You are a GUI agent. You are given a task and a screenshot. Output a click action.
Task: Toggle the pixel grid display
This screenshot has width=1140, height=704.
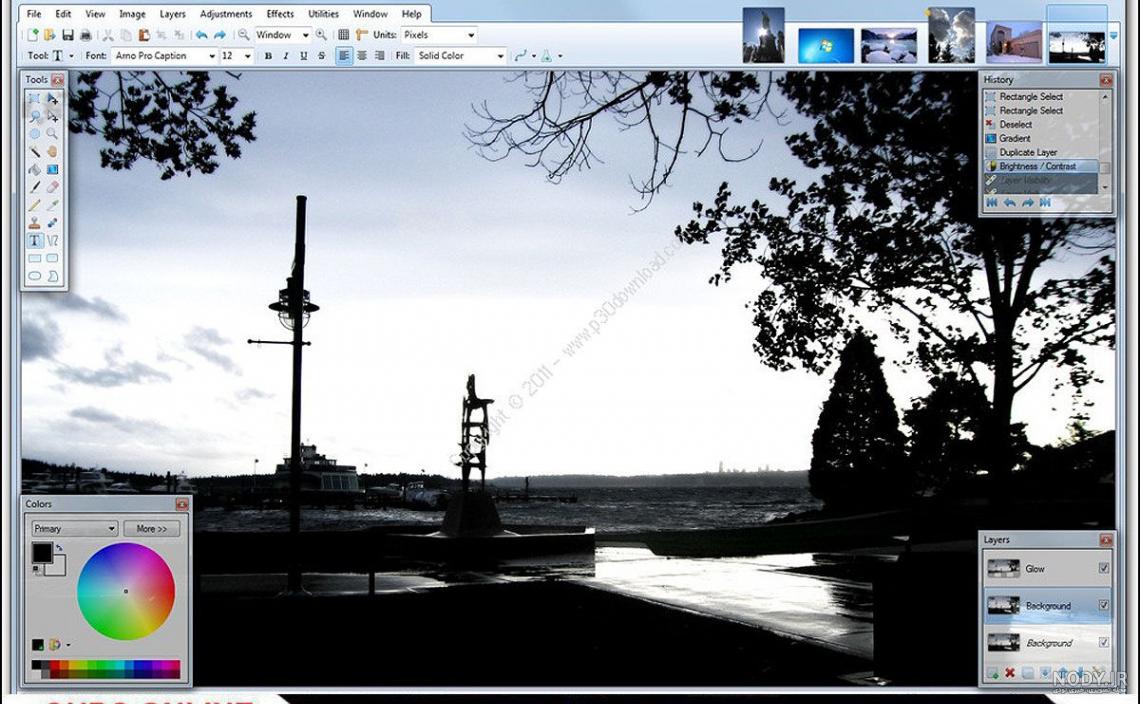pyautogui.click(x=344, y=35)
